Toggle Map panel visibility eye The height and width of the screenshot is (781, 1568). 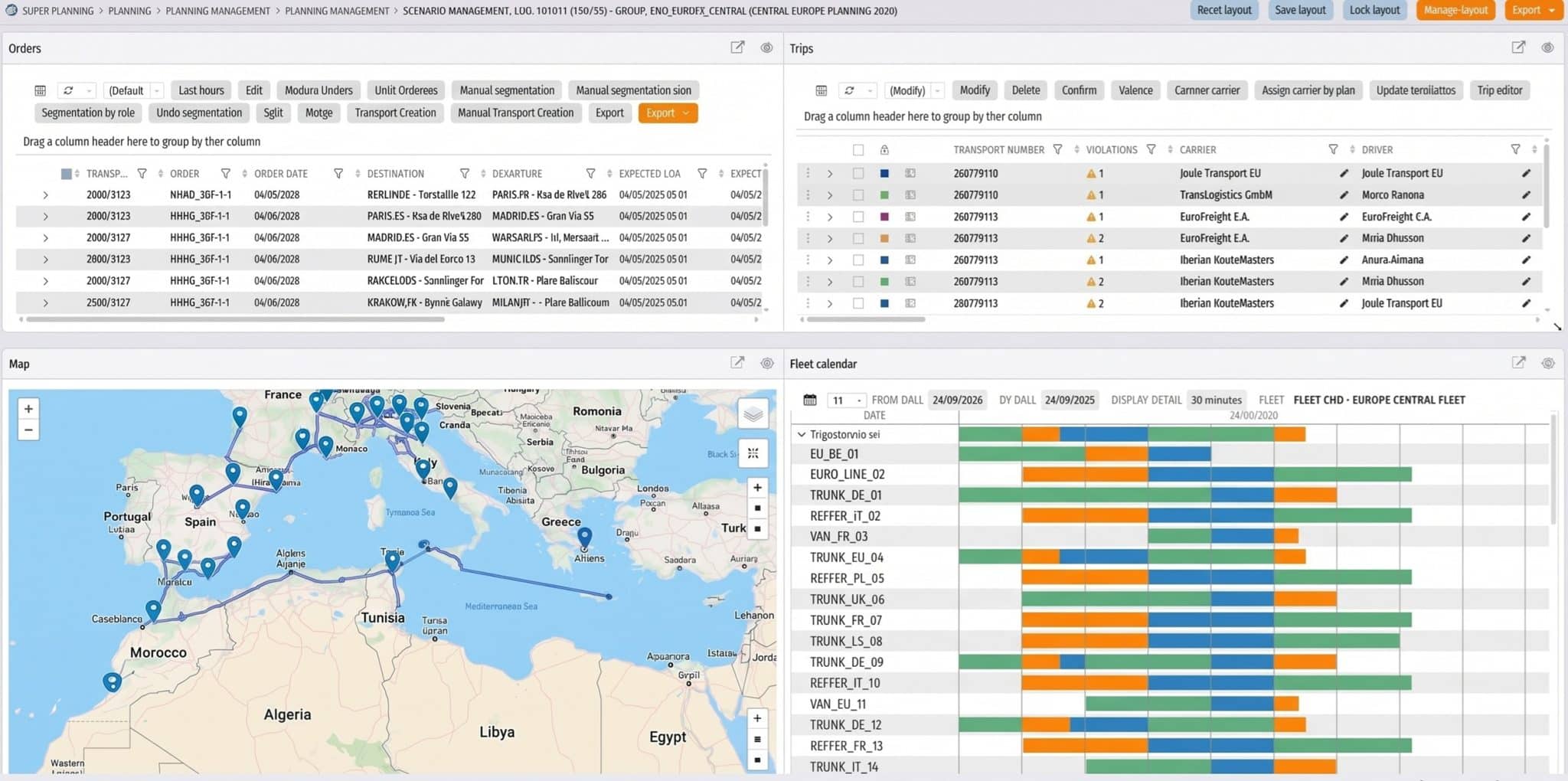click(766, 363)
